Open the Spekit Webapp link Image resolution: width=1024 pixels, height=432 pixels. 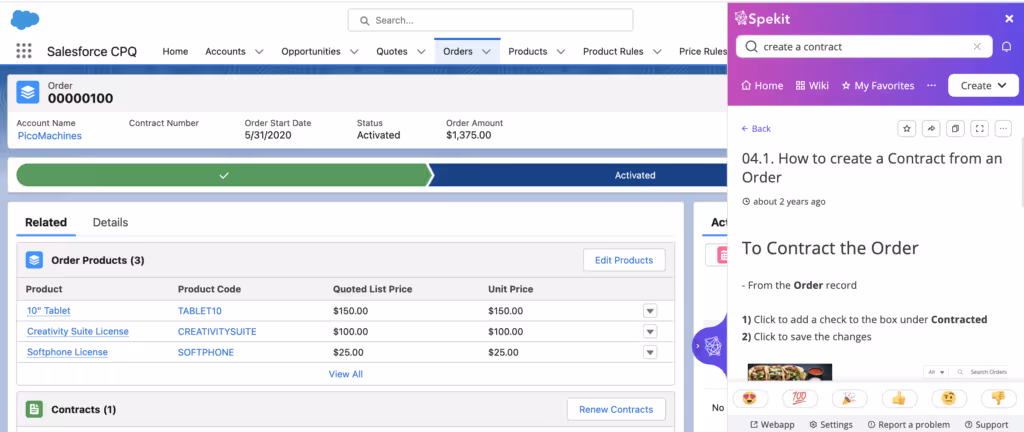point(772,424)
